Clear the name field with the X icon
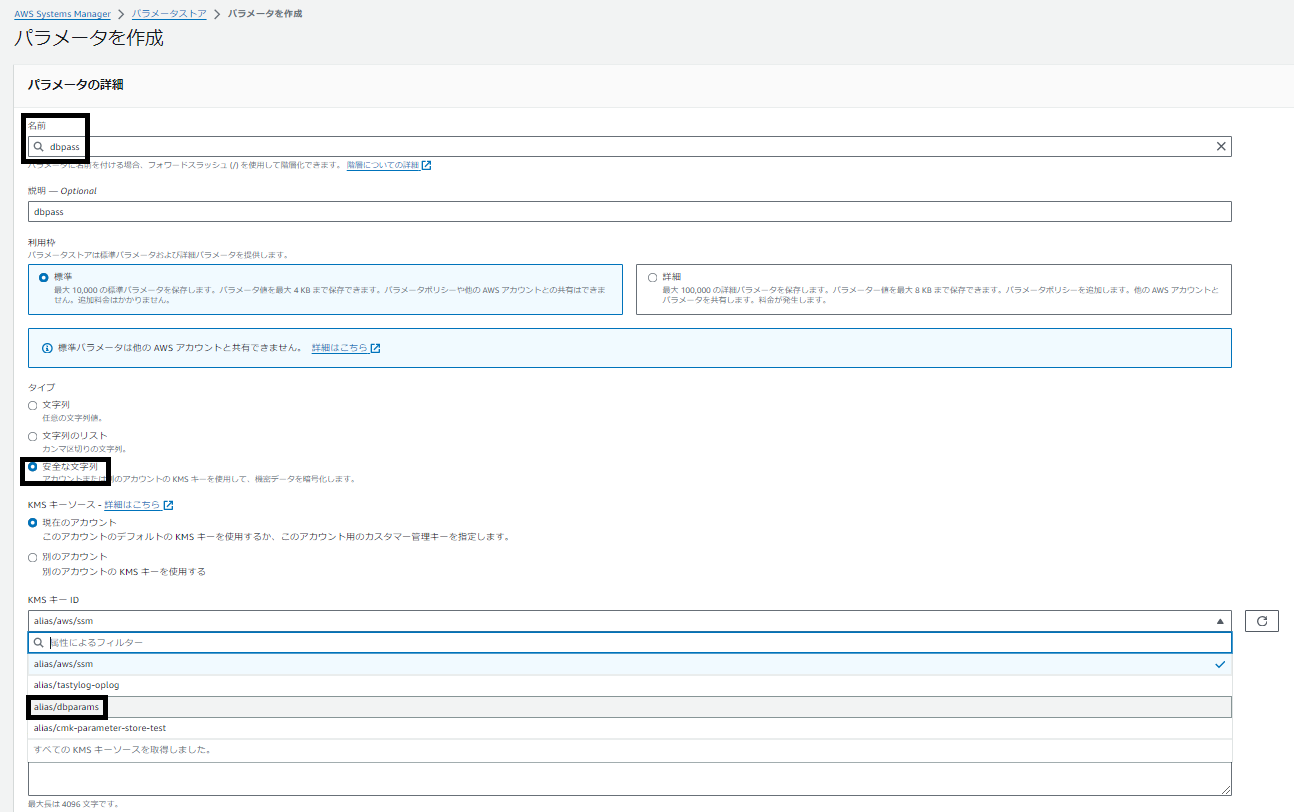 click(1220, 146)
